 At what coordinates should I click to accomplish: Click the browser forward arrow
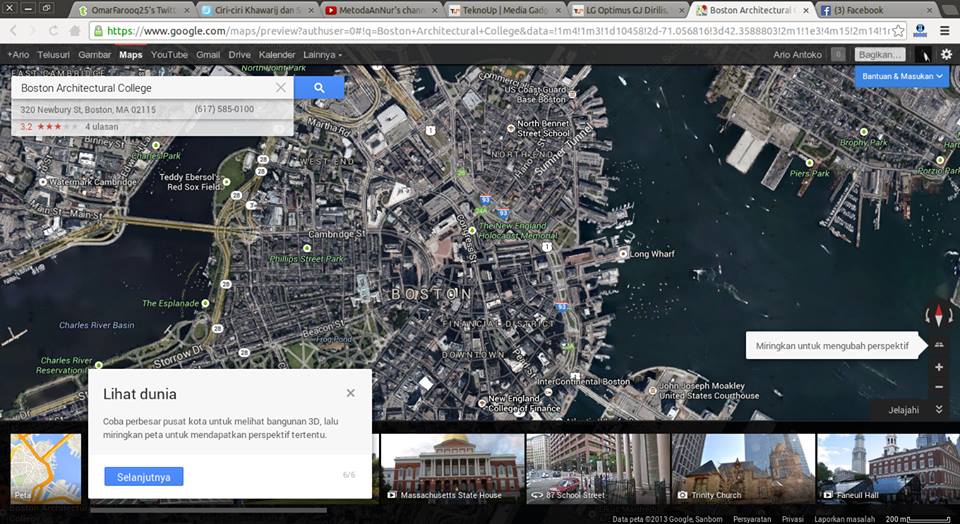(x=33, y=31)
